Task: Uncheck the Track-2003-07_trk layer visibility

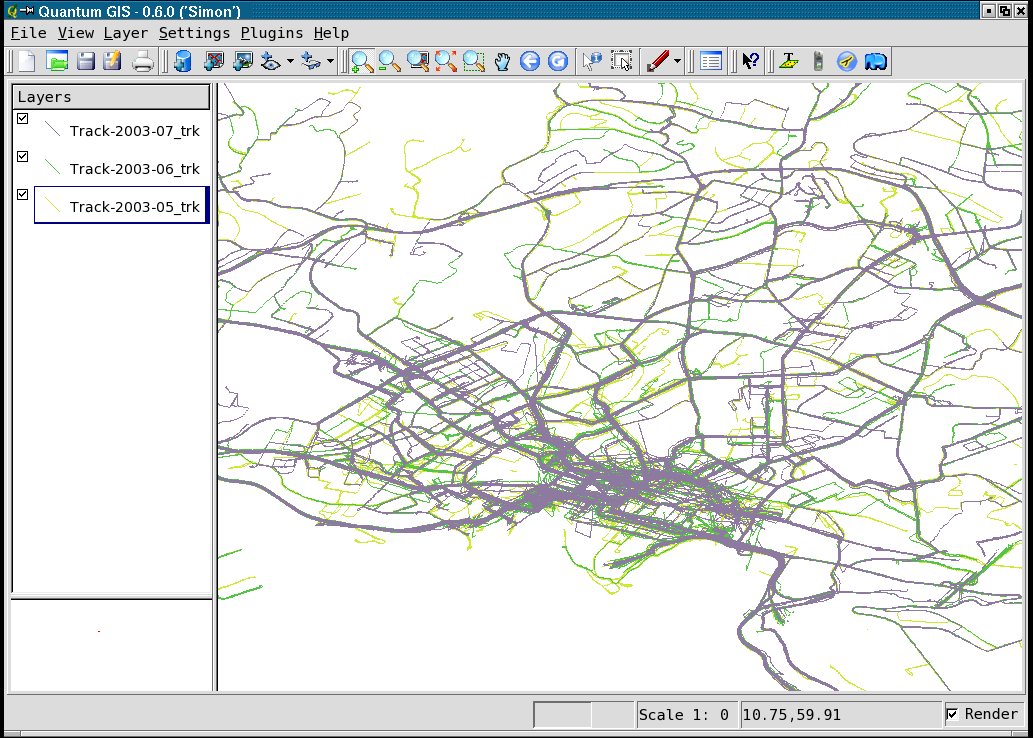Action: coord(23,119)
